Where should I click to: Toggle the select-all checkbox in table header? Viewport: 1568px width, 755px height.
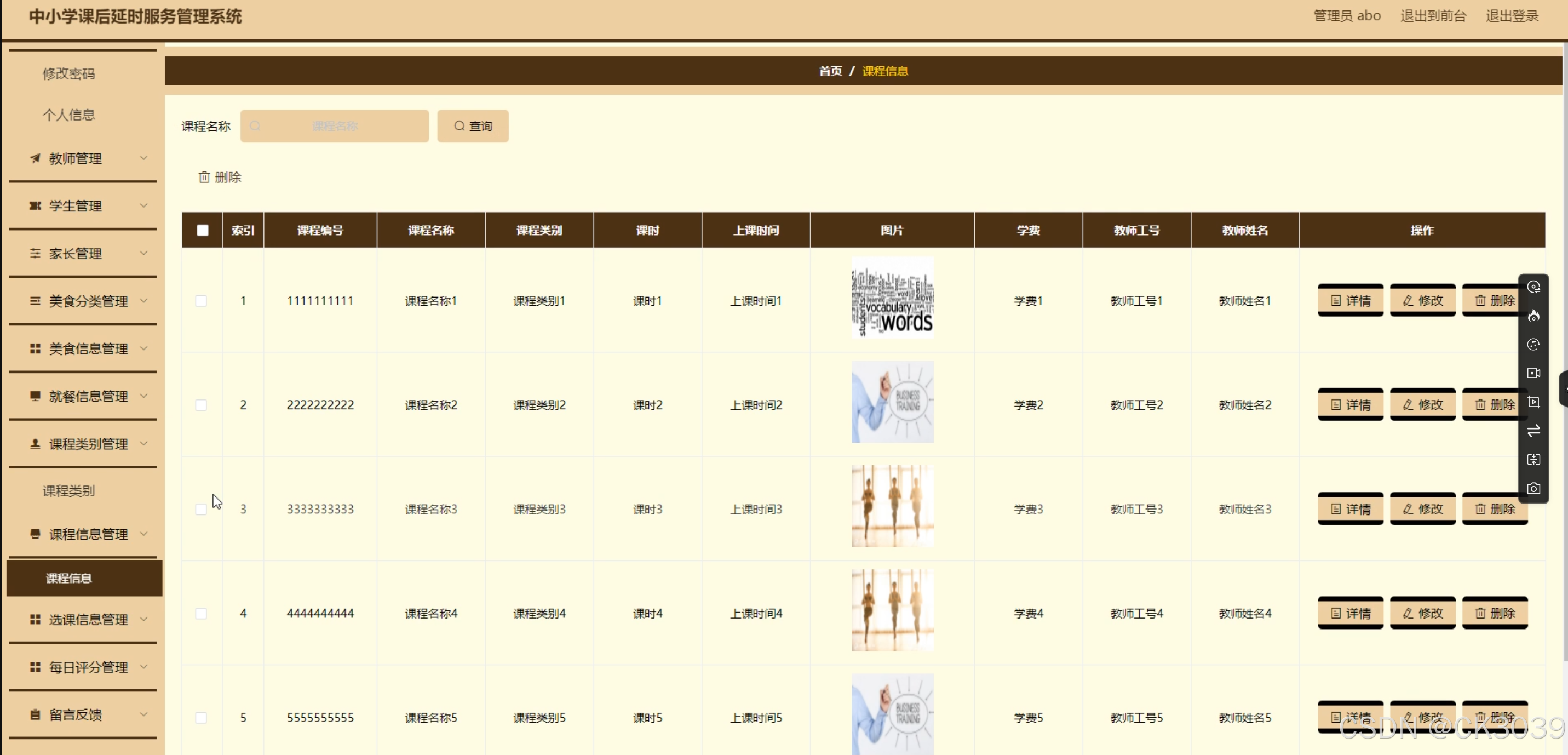point(202,230)
